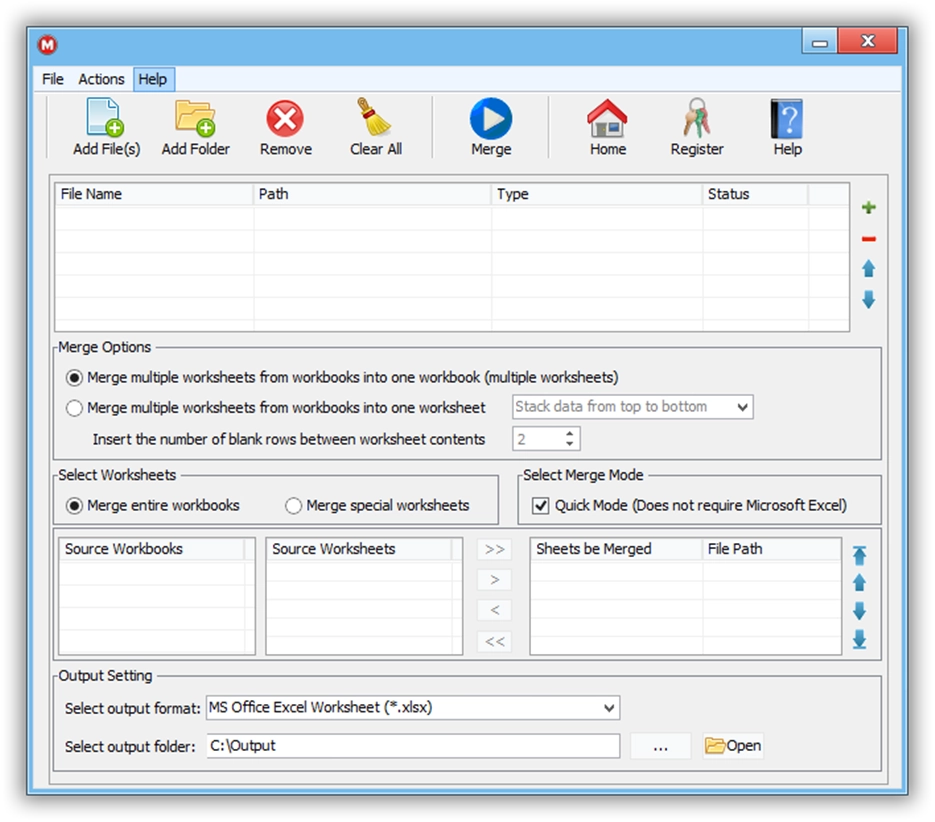Click the Source Workbooks column header
The height and width of the screenshot is (822, 935).
click(x=151, y=549)
